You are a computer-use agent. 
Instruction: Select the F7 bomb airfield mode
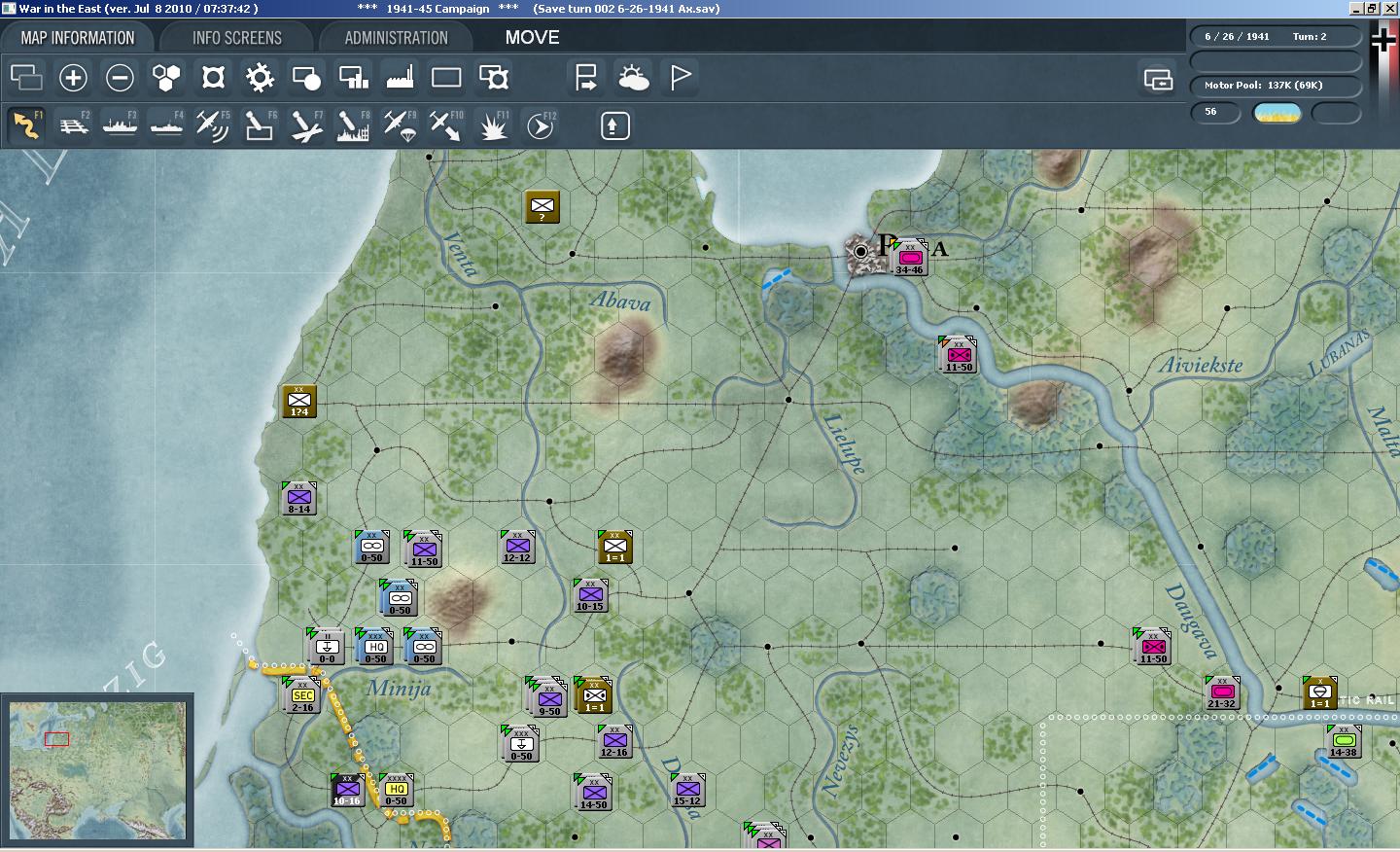(x=306, y=125)
